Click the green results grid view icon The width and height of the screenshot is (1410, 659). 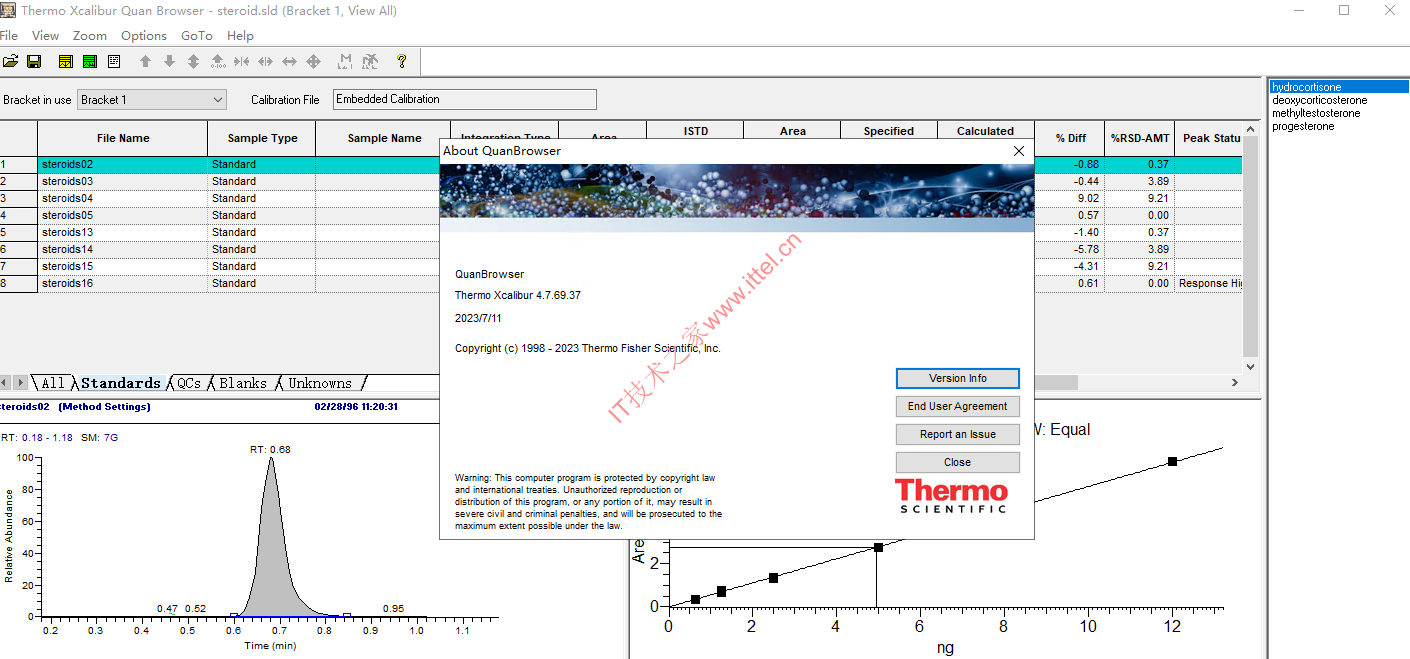pos(90,62)
